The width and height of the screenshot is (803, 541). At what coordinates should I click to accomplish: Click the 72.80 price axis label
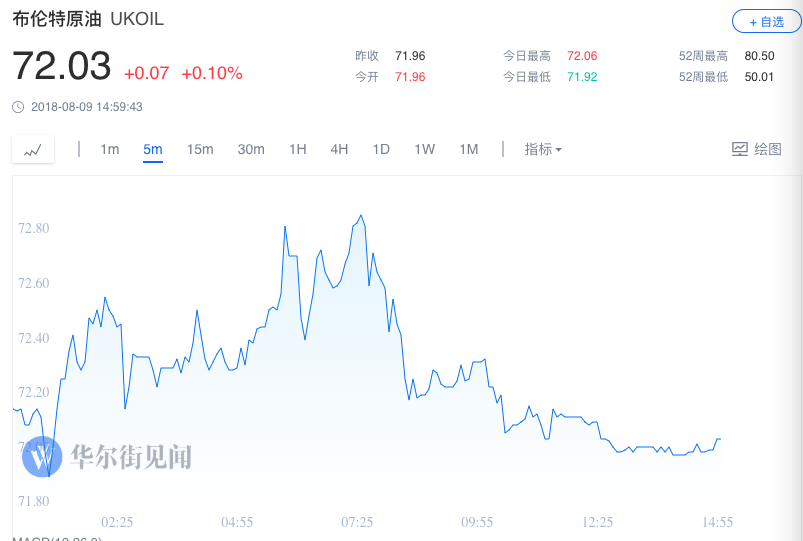(34, 228)
